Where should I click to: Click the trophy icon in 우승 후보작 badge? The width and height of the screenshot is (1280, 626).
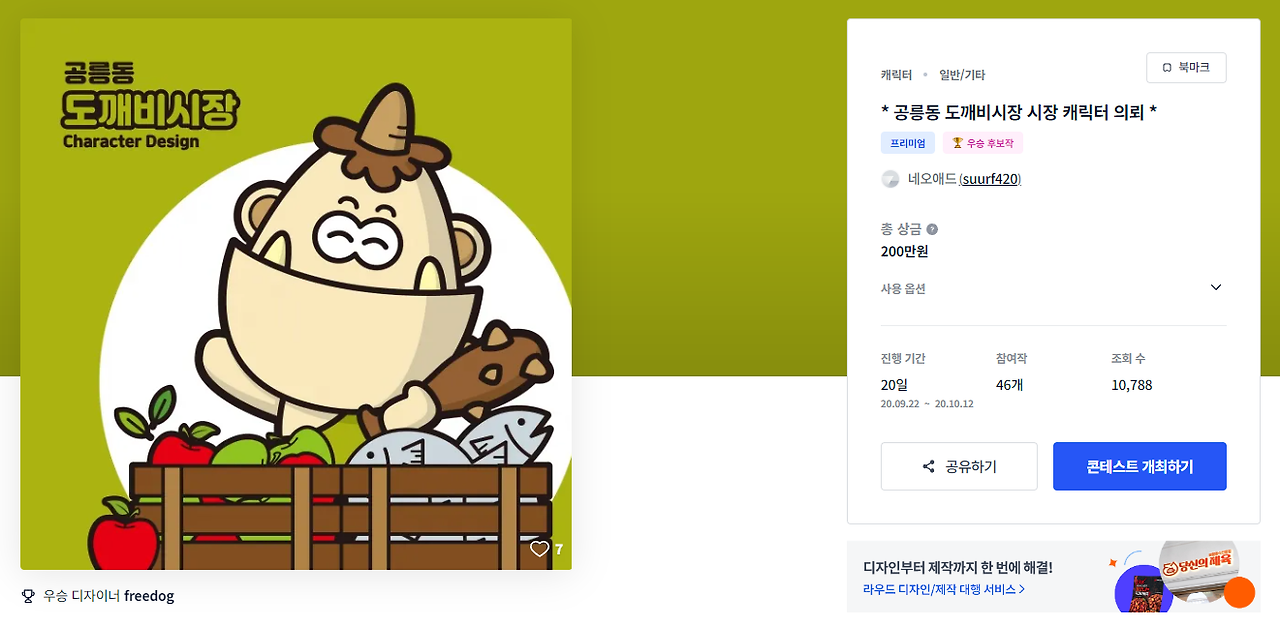(x=957, y=143)
